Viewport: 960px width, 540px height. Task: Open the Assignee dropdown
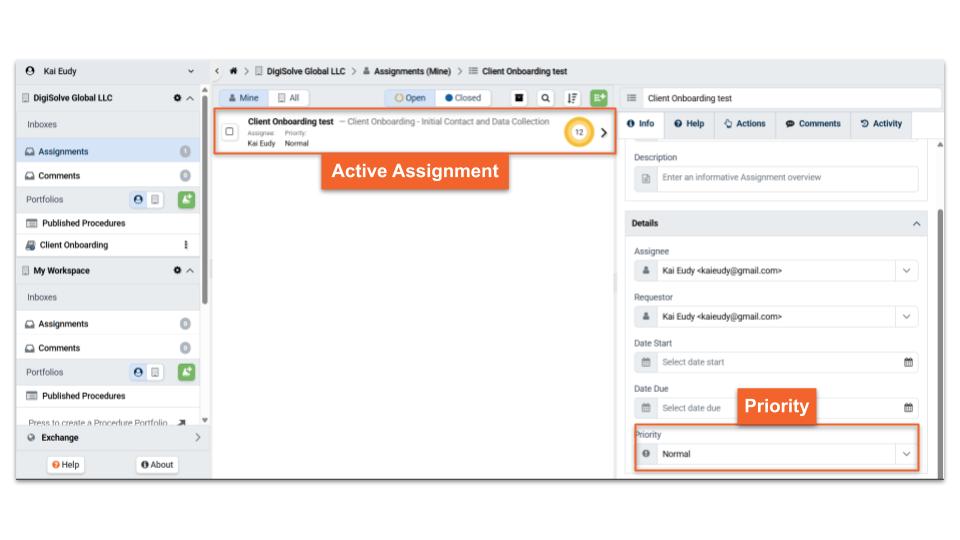[x=906, y=271]
